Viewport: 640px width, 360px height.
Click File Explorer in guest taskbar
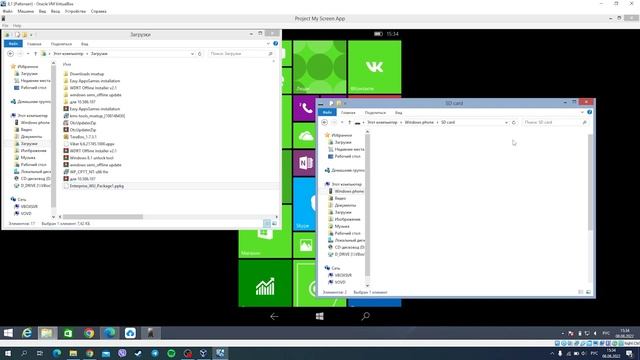[x=47, y=333]
